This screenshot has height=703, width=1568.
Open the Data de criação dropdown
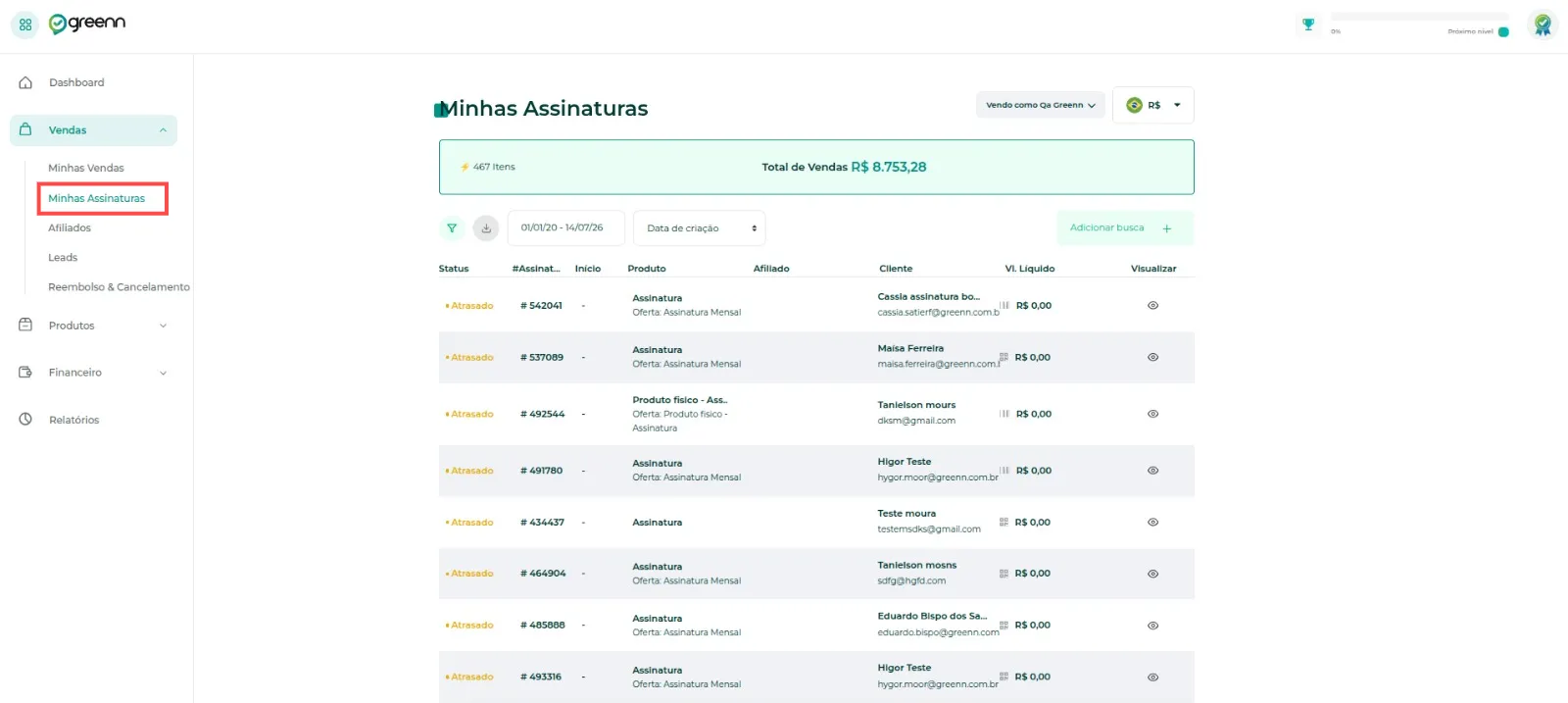[x=700, y=228]
